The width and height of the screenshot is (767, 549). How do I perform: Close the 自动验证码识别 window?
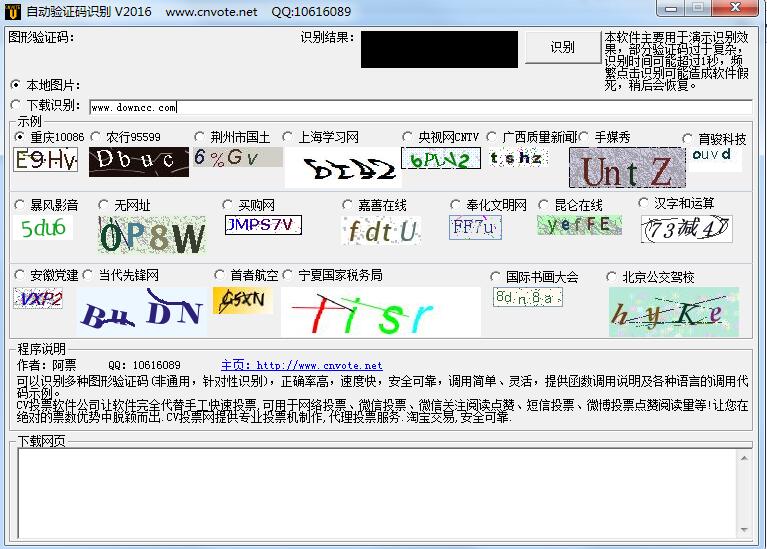(x=735, y=7)
